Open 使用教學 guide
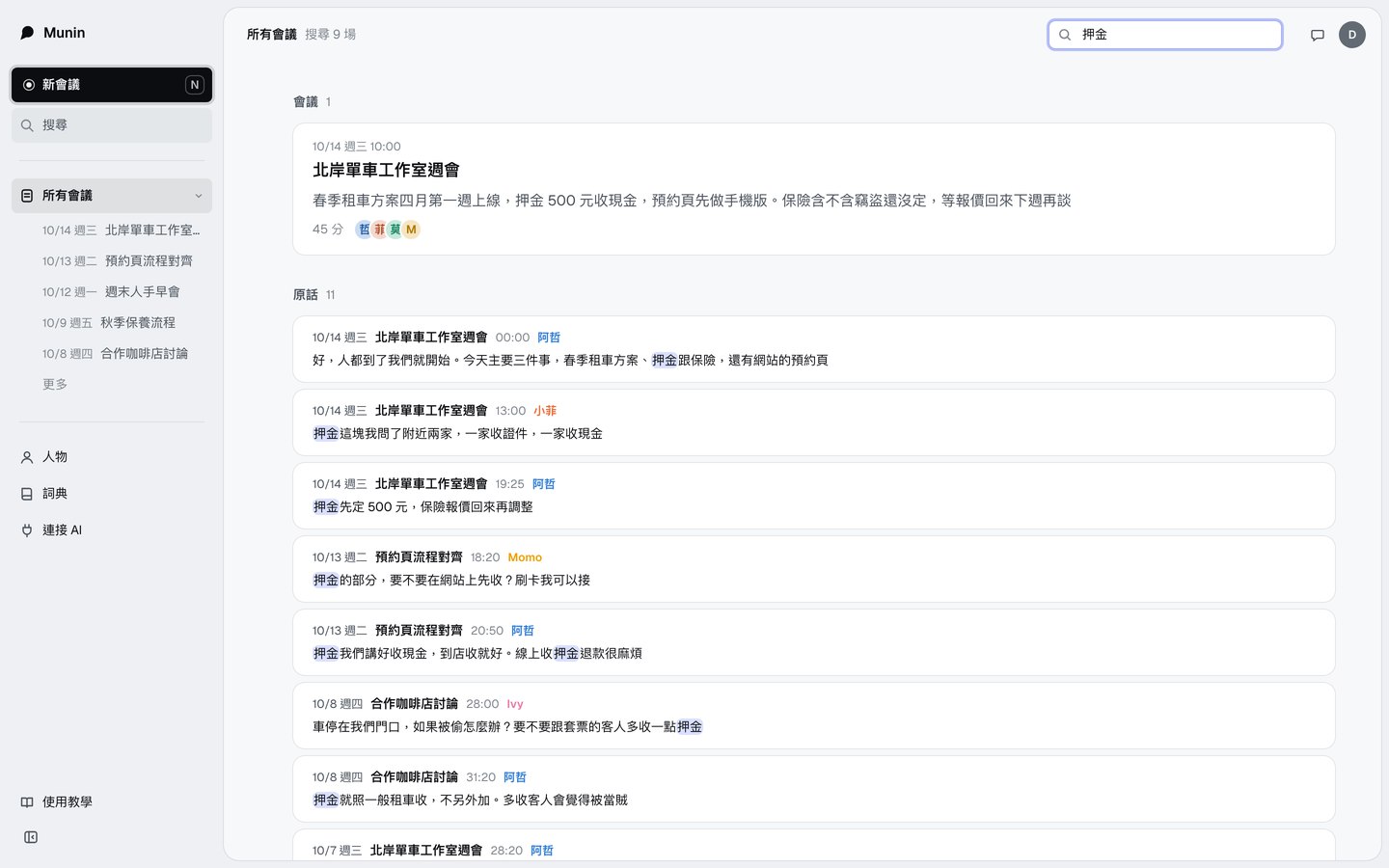 [112, 802]
